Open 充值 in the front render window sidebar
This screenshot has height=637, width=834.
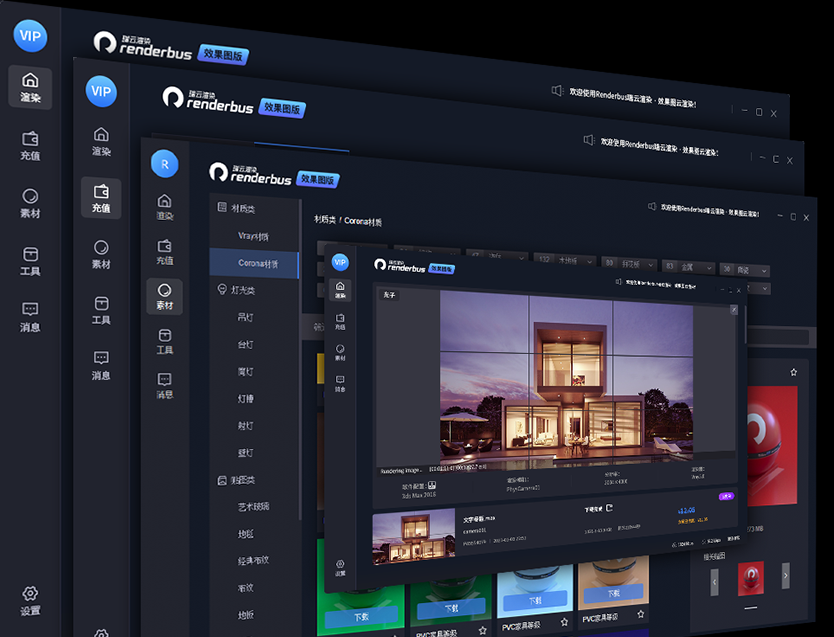pyautogui.click(x=340, y=321)
